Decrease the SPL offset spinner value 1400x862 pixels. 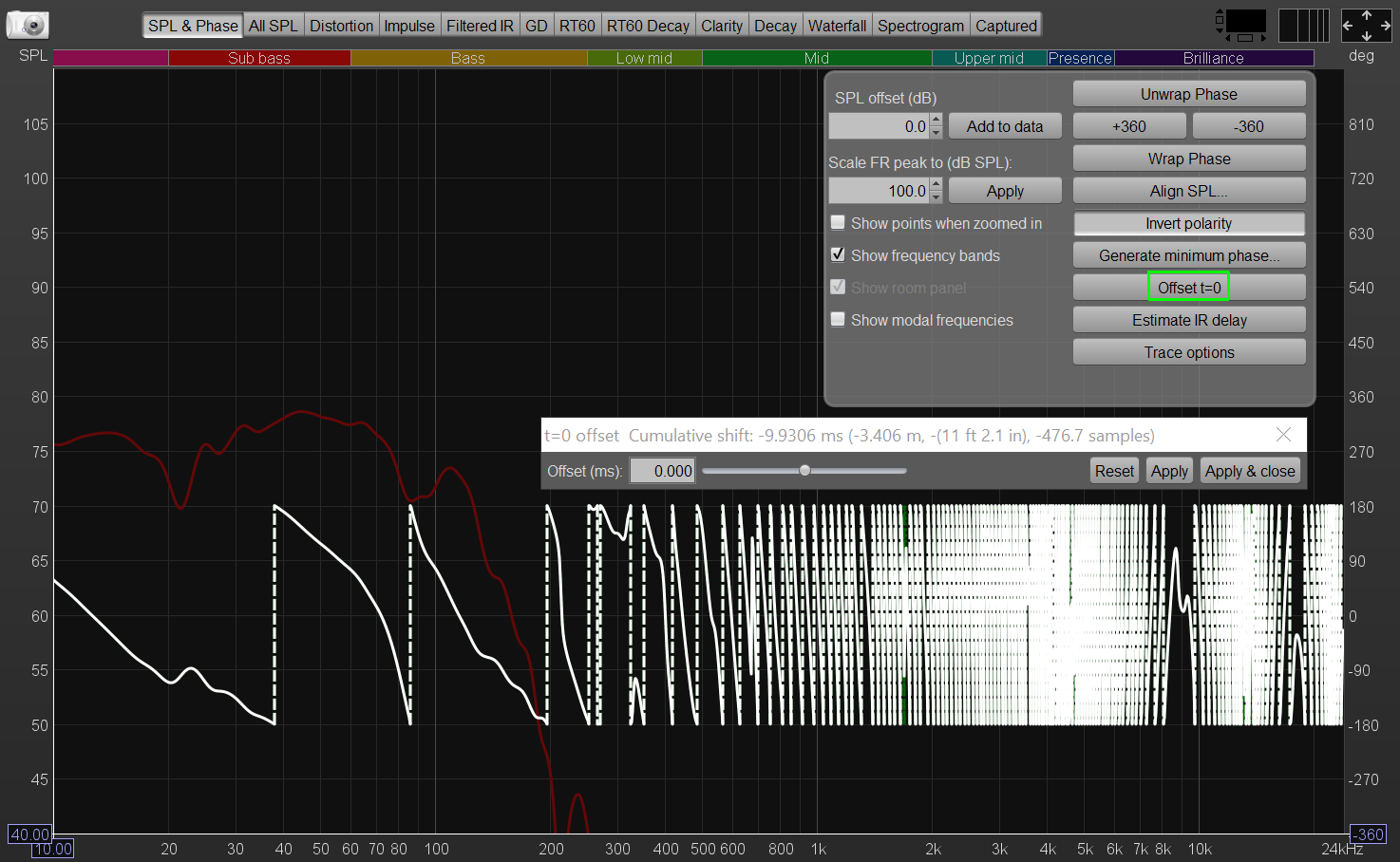coord(936,132)
